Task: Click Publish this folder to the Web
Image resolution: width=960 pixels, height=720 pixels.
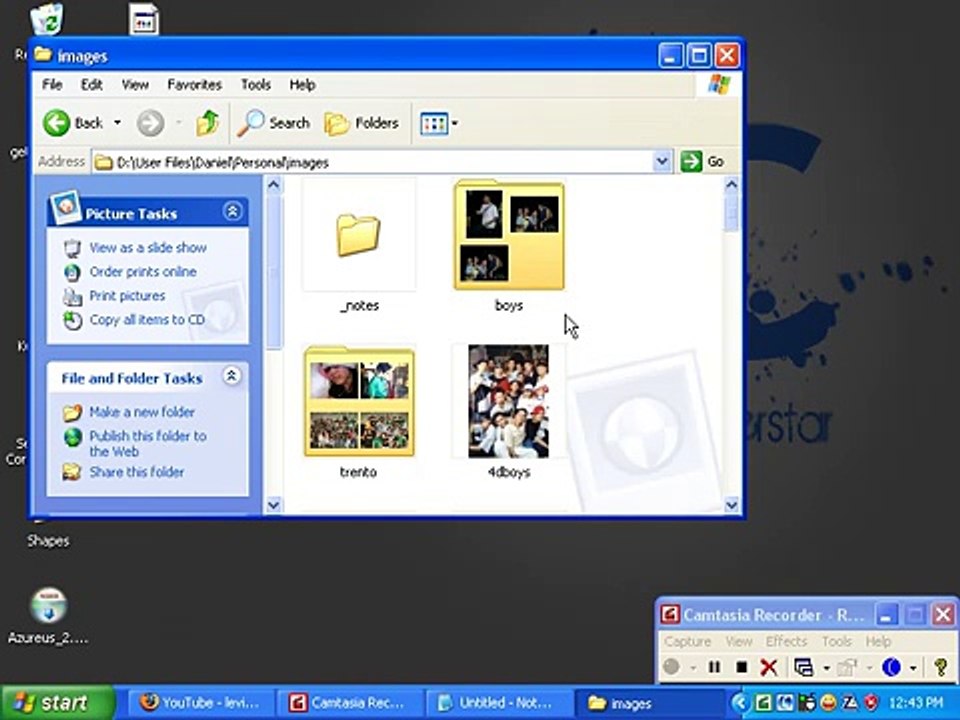Action: click(148, 443)
